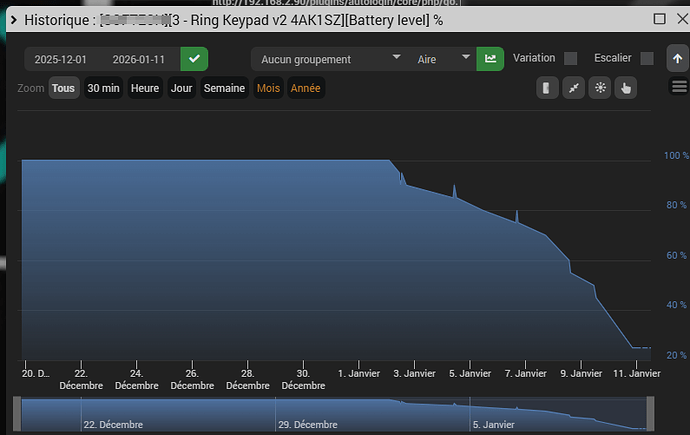The height and width of the screenshot is (435, 690).
Task: Edit the start date 2025-12-01
Action: coord(61,59)
